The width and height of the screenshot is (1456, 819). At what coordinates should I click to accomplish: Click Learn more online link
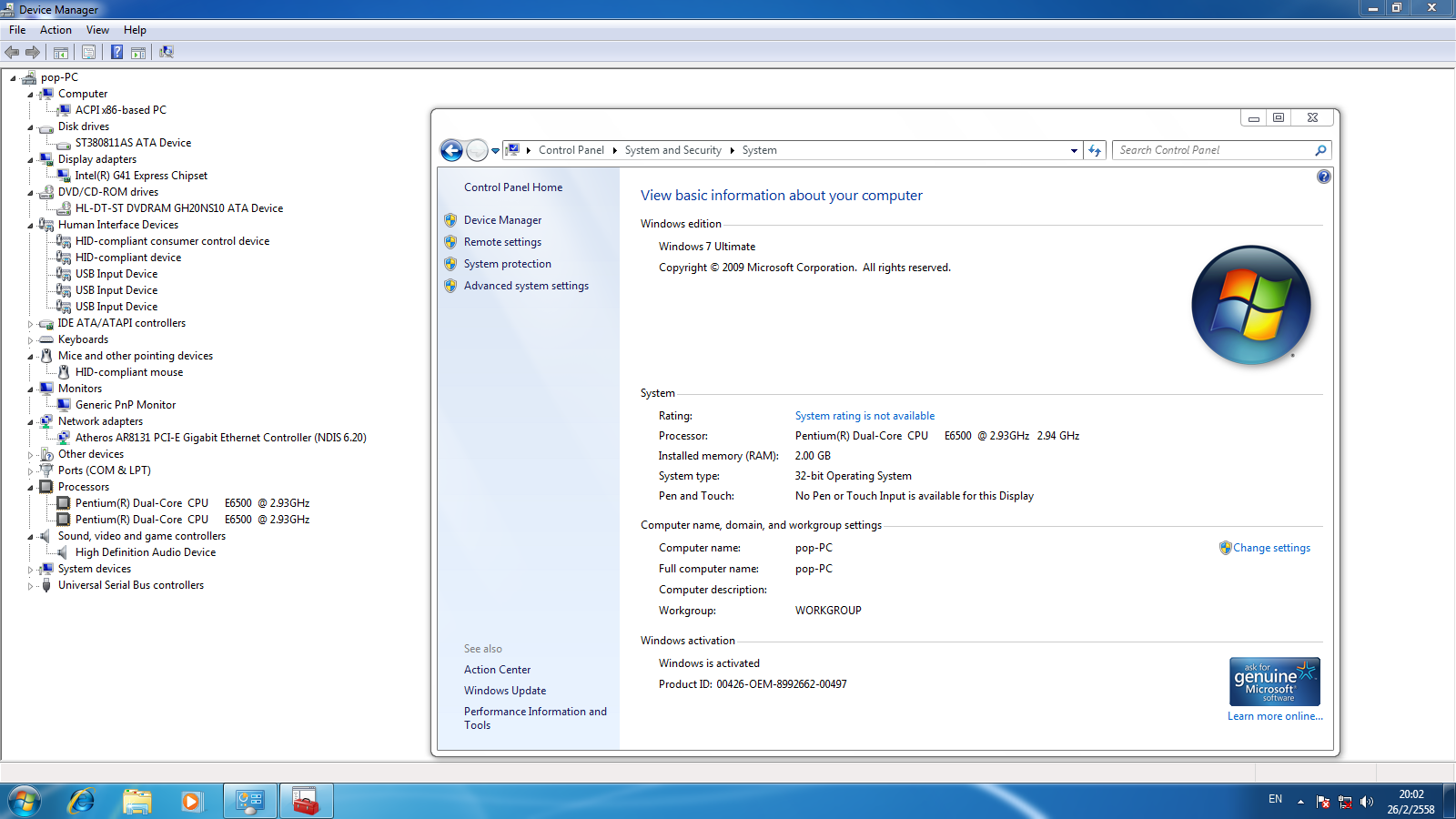pyautogui.click(x=1275, y=716)
